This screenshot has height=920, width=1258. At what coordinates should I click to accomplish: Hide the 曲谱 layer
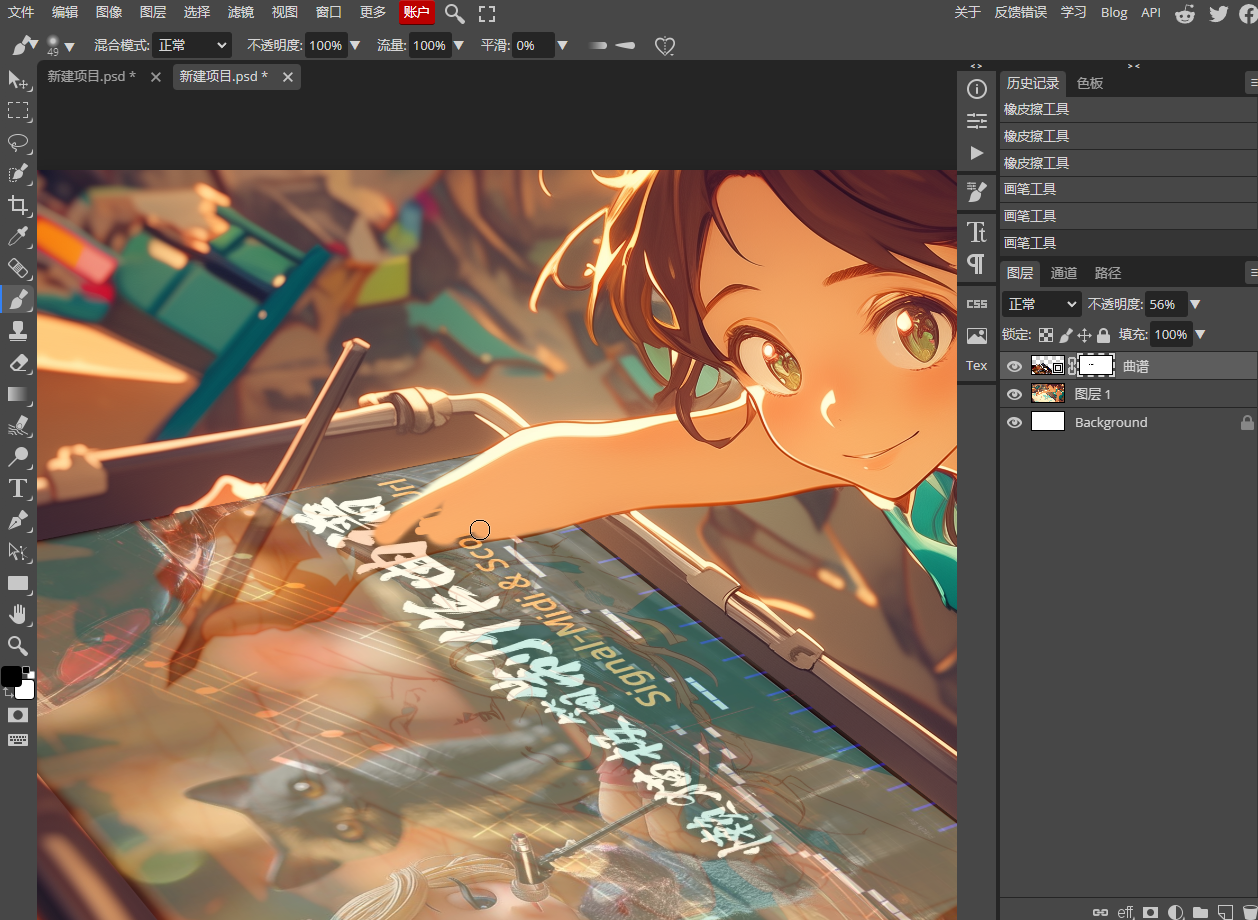pyautogui.click(x=1014, y=366)
